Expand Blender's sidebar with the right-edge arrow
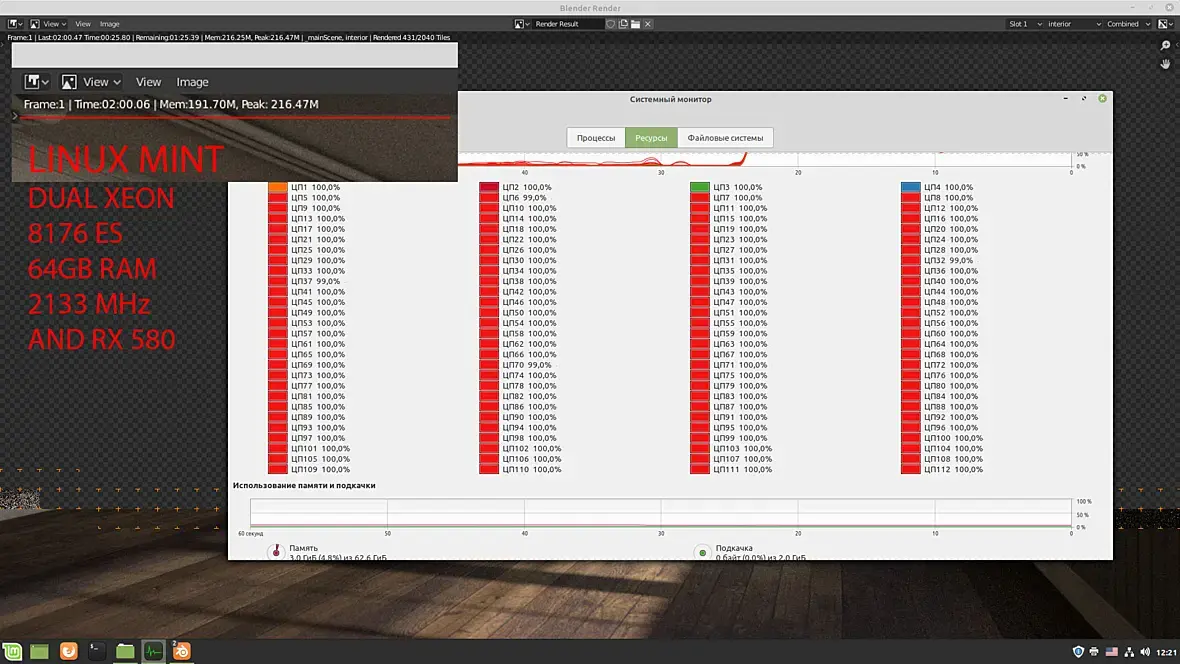 click(x=1177, y=45)
